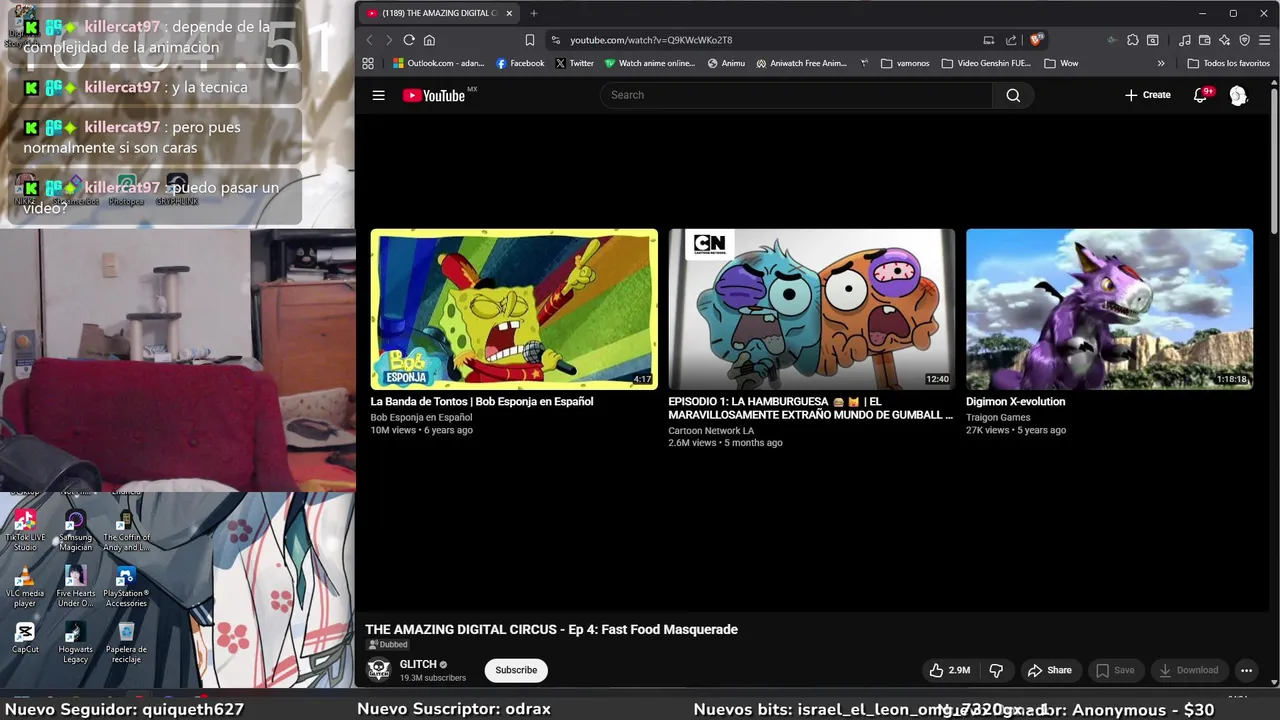Open a new browser tab with plus

[534, 13]
